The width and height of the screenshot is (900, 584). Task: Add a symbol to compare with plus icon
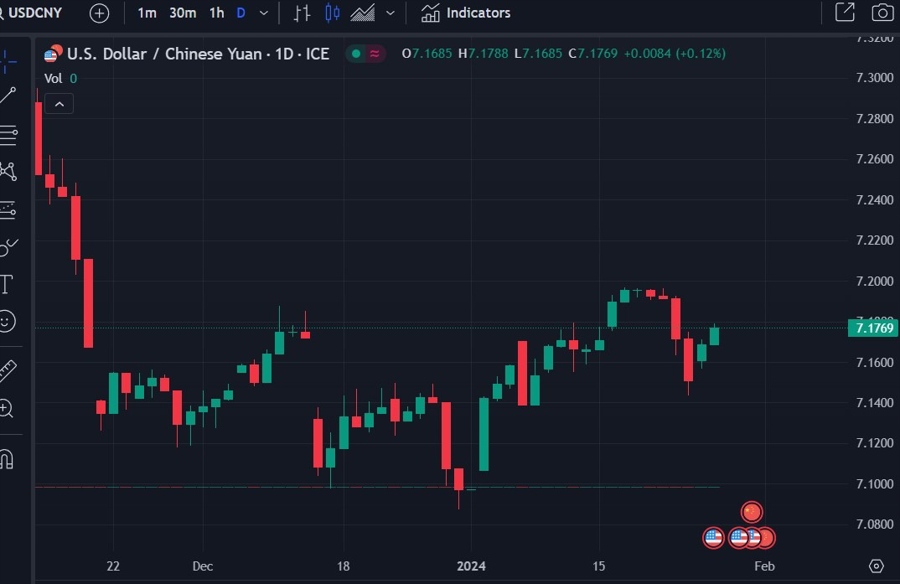coord(99,13)
